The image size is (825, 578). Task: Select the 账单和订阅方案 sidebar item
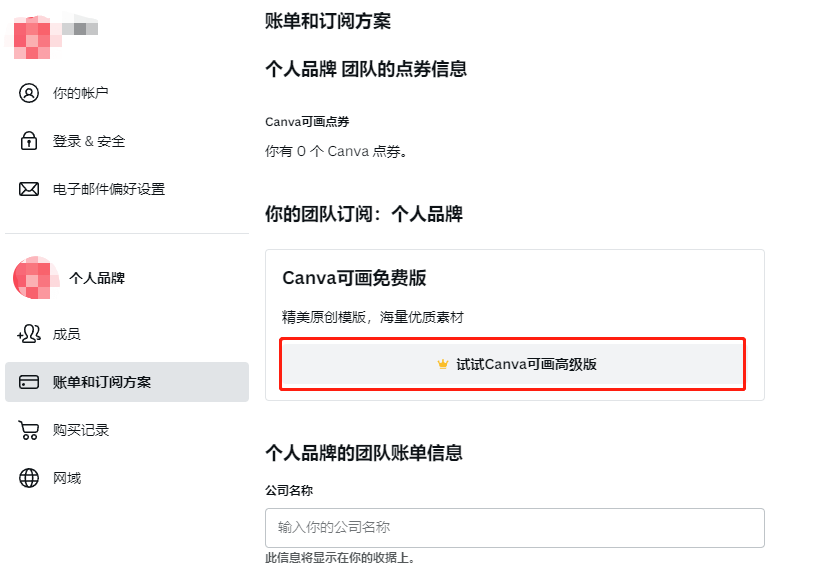click(102, 382)
